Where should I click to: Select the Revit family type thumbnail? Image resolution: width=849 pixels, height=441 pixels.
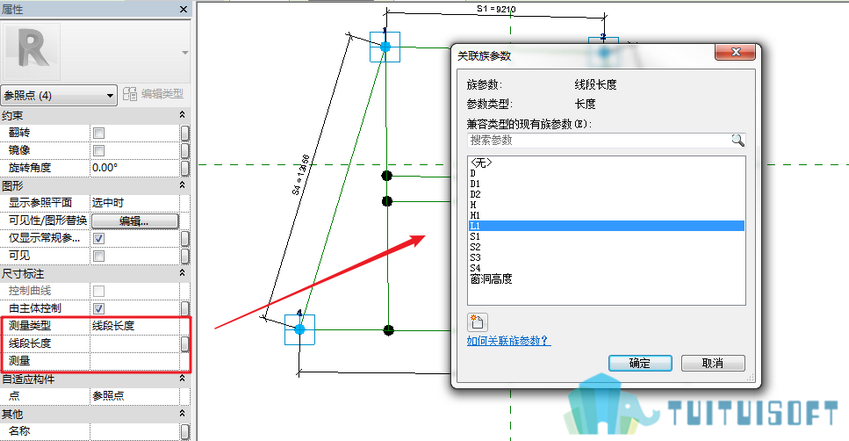(x=32, y=51)
